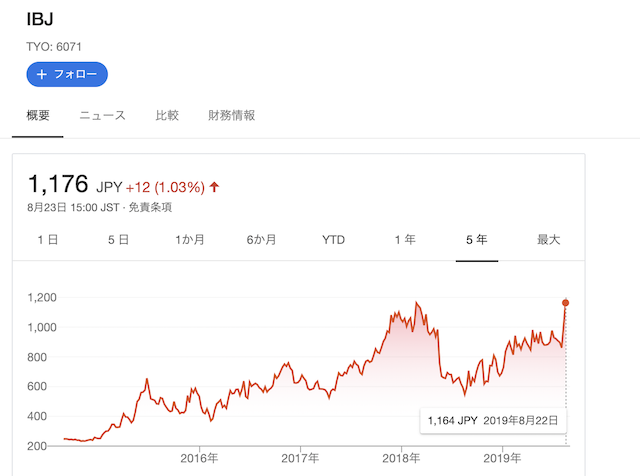Click the IBJ company title
The image size is (640, 476).
coord(40,19)
